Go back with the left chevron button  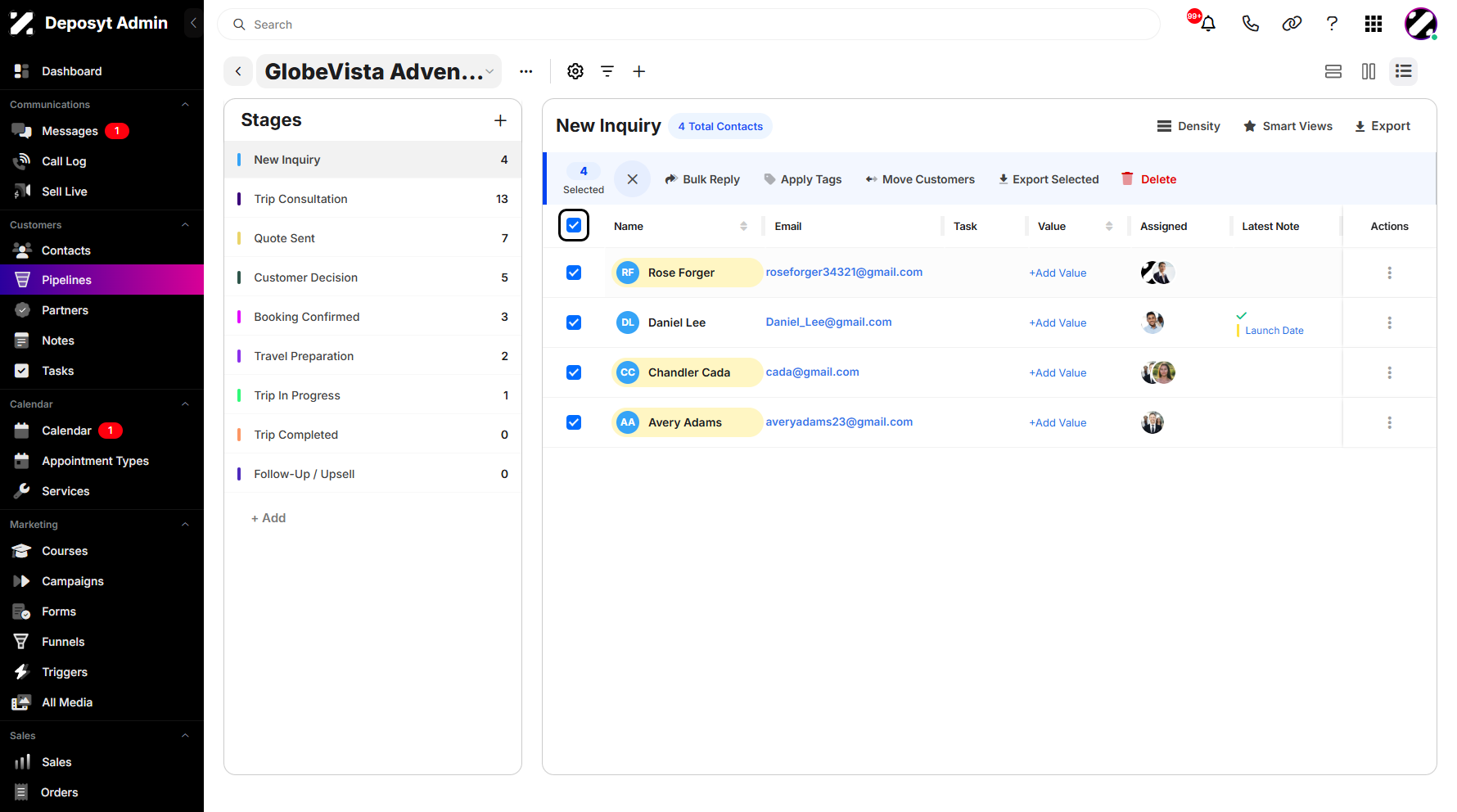click(x=238, y=71)
